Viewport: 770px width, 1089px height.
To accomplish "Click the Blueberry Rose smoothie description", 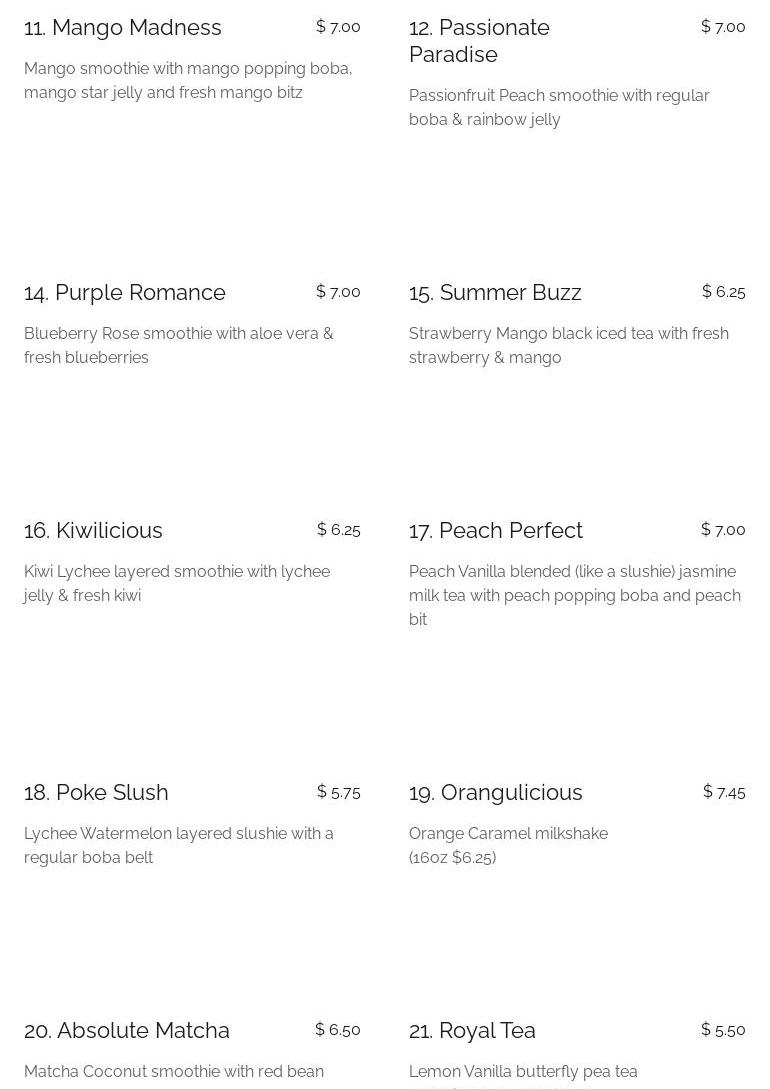I will (x=178, y=346).
